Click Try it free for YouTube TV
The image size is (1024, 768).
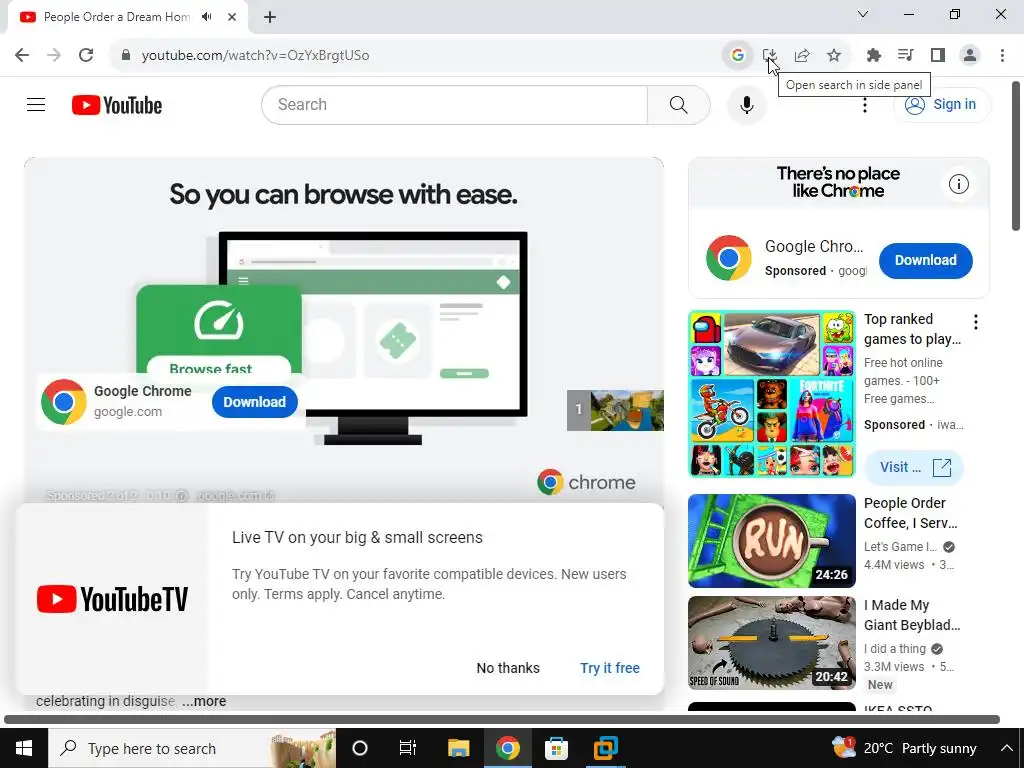tap(610, 668)
